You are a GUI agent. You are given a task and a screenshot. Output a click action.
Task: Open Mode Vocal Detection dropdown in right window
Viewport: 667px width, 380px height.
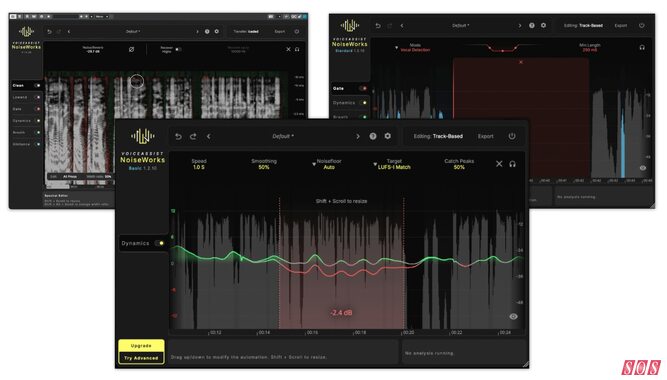[414, 48]
